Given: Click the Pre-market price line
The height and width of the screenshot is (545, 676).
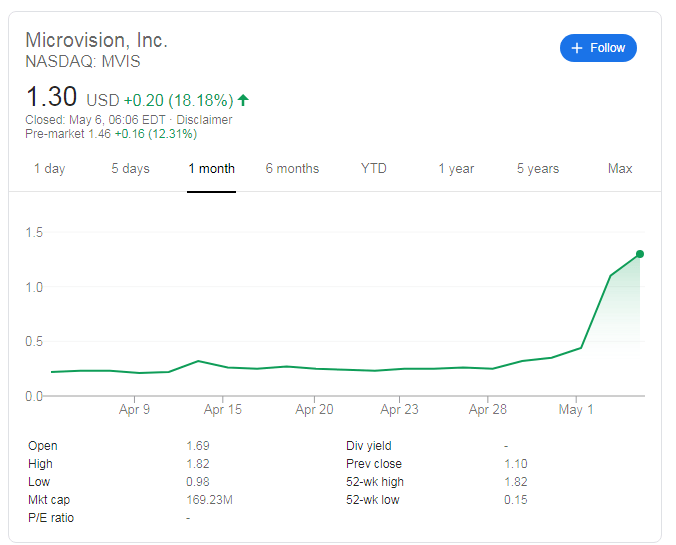Looking at the screenshot, I should click(x=111, y=134).
